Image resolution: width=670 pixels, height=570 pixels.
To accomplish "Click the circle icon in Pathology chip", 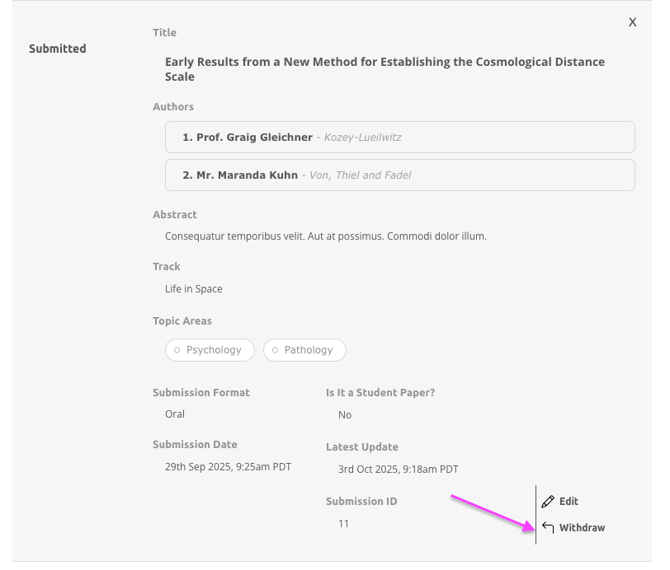I will [275, 351].
